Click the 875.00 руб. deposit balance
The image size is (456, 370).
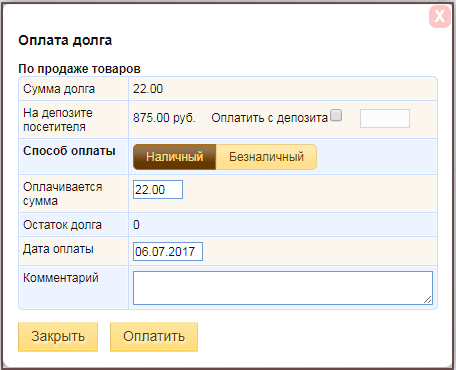pos(164,118)
